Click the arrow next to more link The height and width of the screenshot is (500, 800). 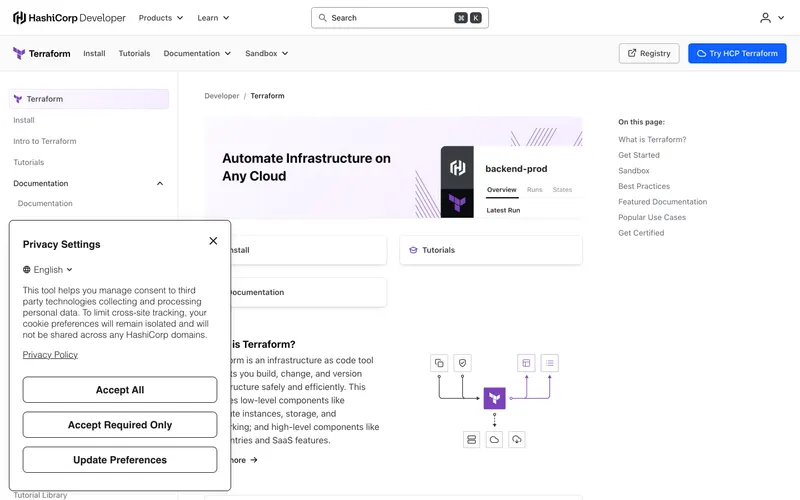pyautogui.click(x=254, y=460)
